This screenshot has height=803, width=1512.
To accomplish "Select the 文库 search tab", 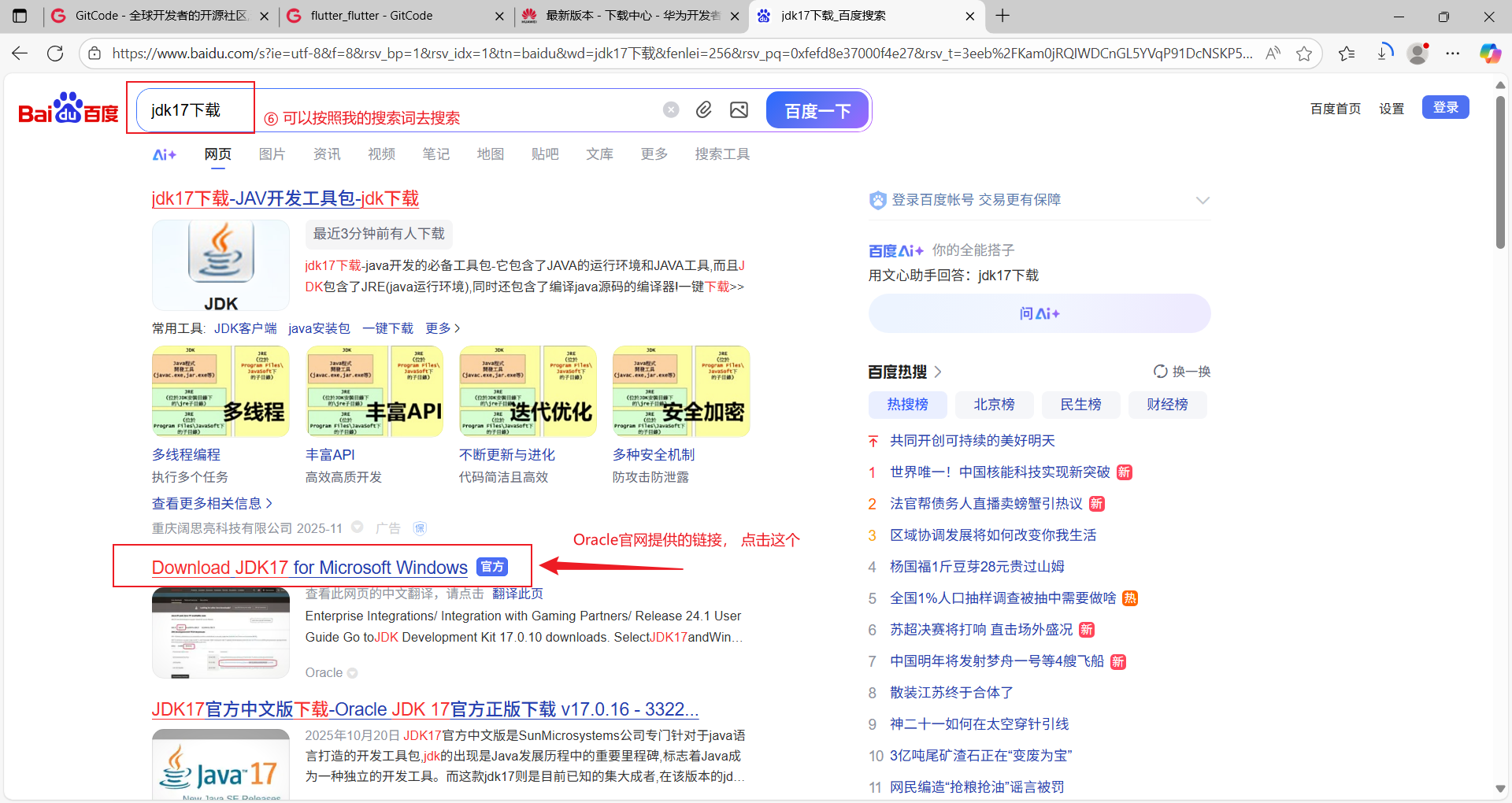I will [x=599, y=154].
